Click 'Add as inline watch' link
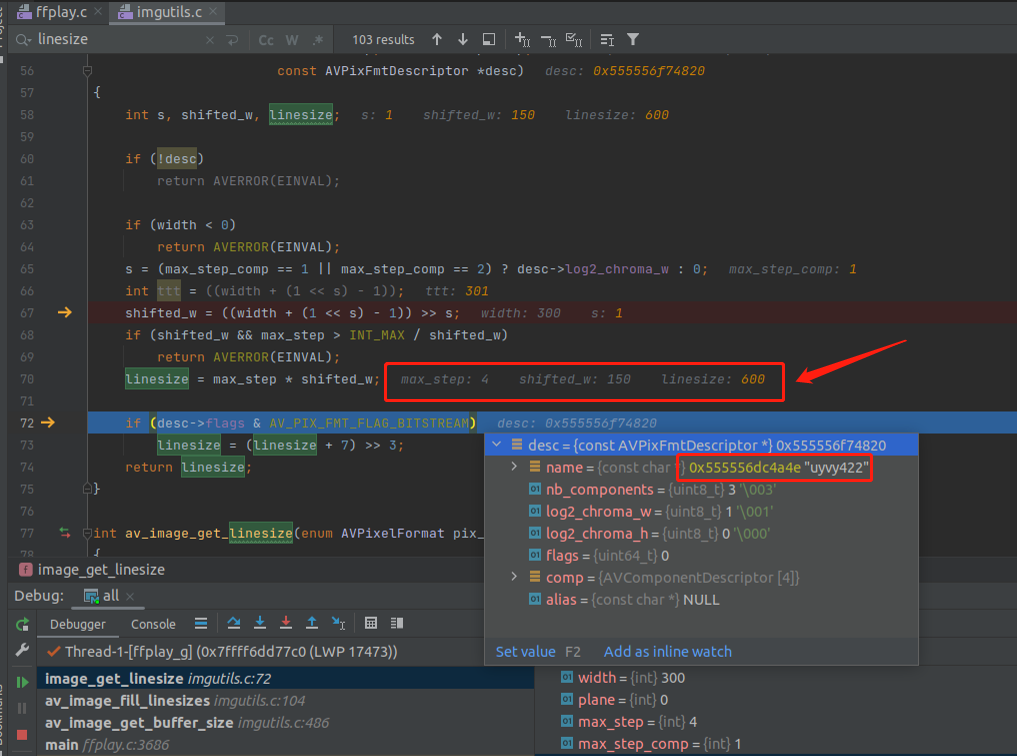Image resolution: width=1017 pixels, height=756 pixels. (x=667, y=651)
